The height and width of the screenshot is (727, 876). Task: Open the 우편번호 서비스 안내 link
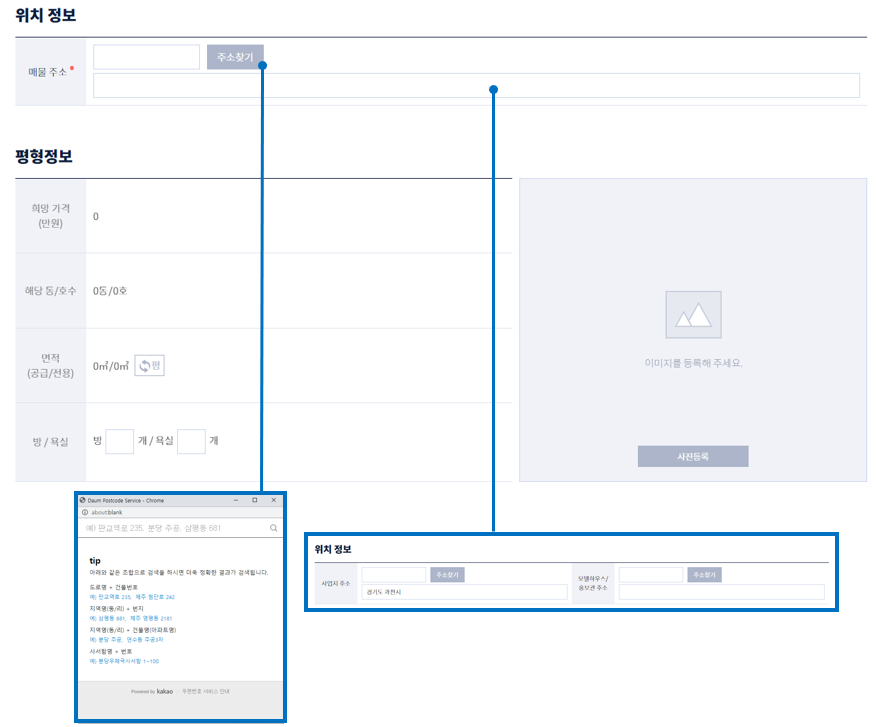click(x=205, y=691)
